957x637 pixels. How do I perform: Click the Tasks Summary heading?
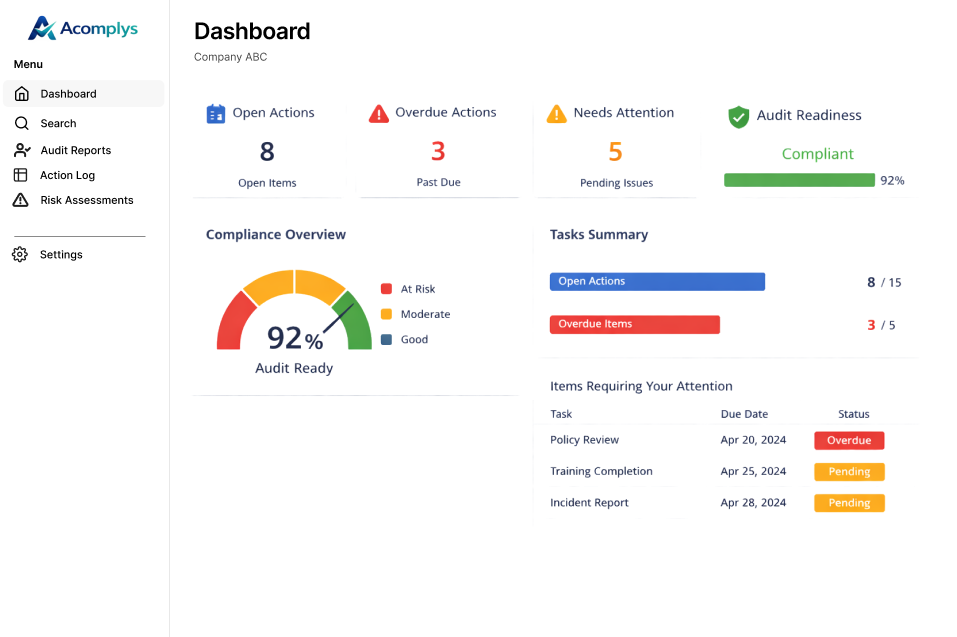(x=599, y=234)
